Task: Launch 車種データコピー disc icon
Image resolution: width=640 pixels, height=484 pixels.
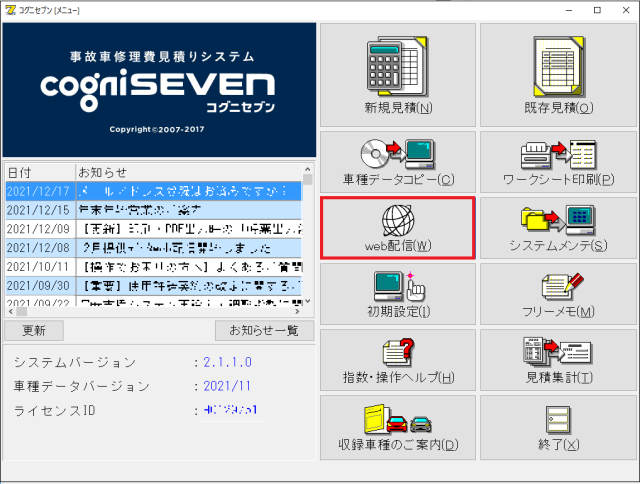Action: [398, 154]
